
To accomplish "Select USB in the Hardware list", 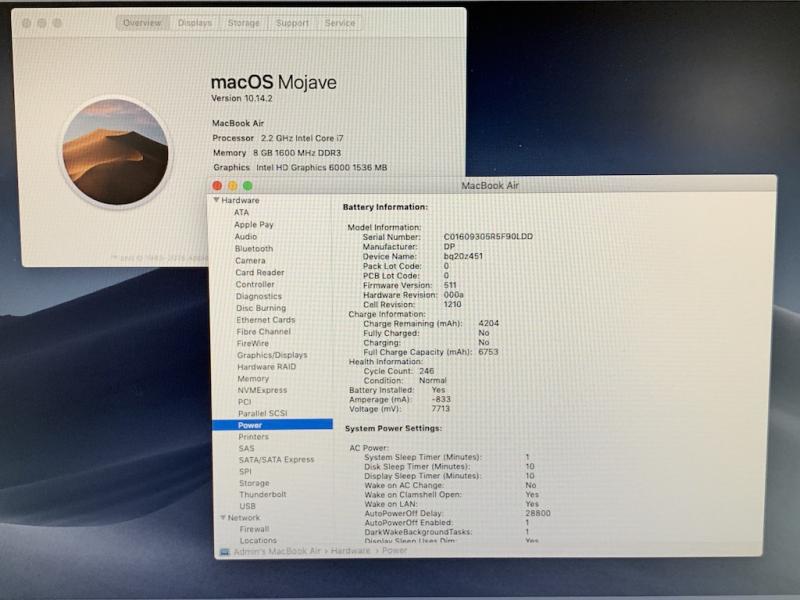I will 247,506.
